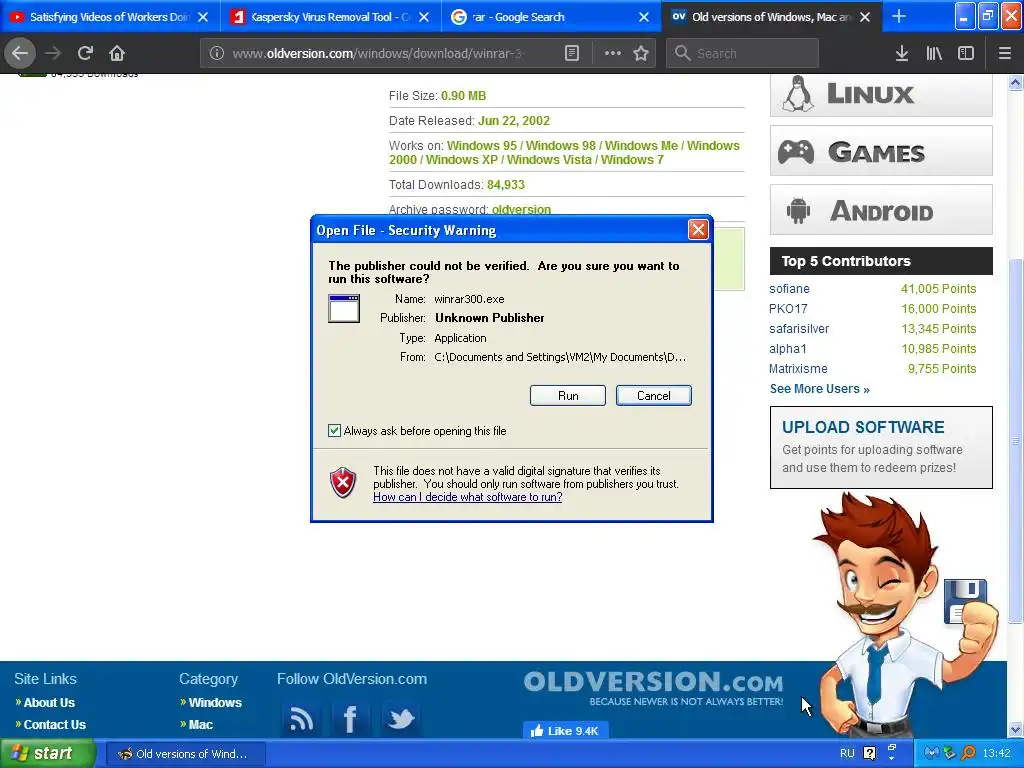Open How can I decide what software to run
This screenshot has height=768, width=1024.
(468, 497)
